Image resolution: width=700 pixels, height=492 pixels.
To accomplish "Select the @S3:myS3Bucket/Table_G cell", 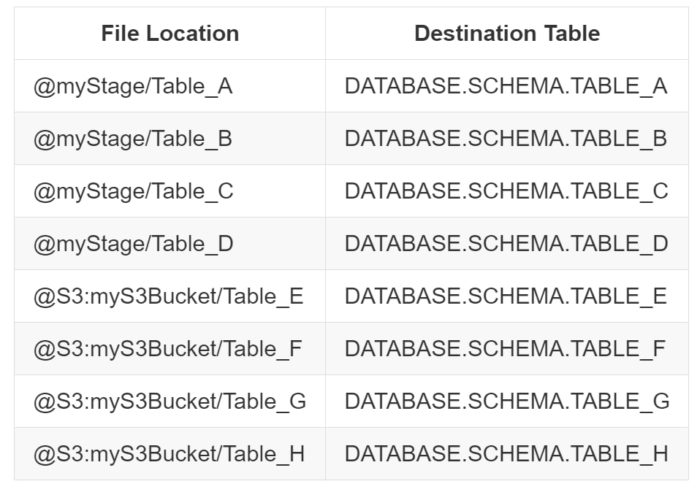I will pyautogui.click(x=170, y=401).
